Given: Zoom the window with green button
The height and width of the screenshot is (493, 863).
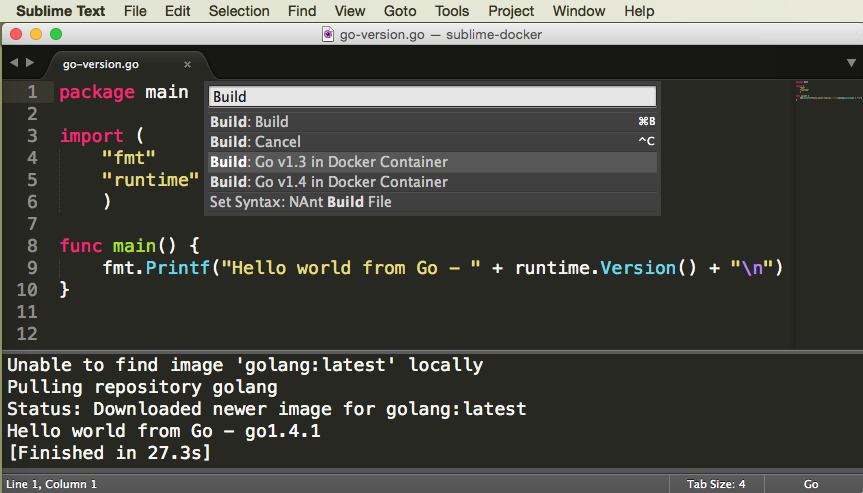Looking at the screenshot, I should click(56, 34).
